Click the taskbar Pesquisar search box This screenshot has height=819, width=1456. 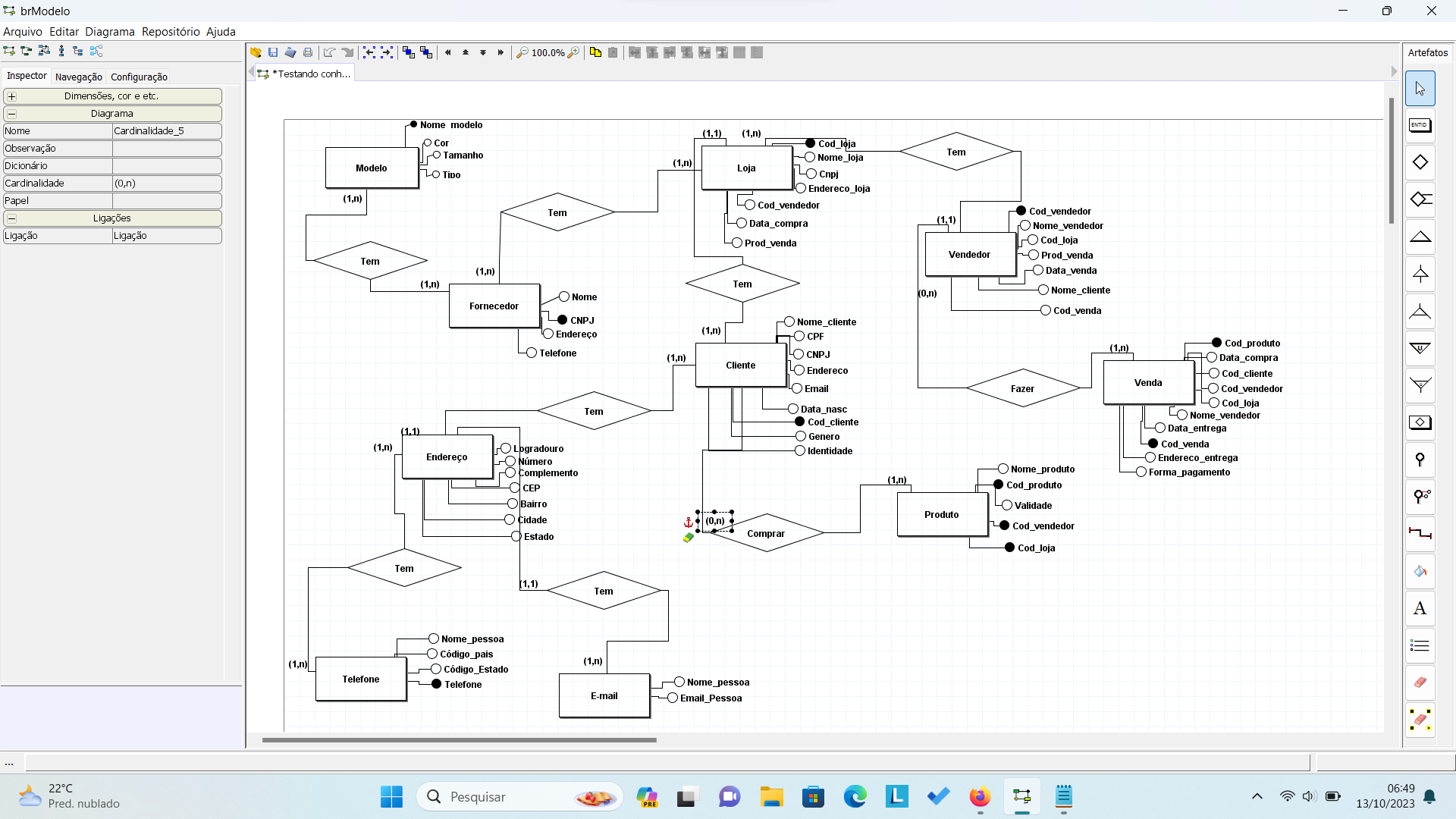(x=519, y=797)
